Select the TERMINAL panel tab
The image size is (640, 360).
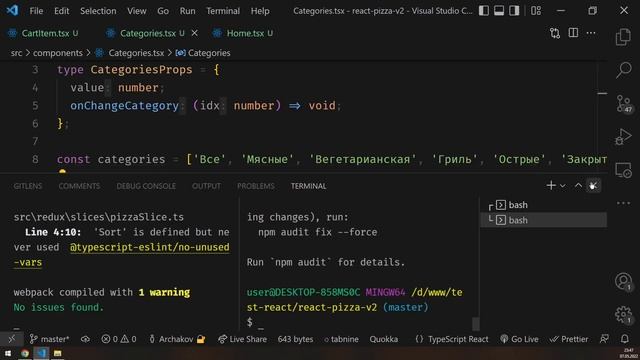click(x=309, y=186)
